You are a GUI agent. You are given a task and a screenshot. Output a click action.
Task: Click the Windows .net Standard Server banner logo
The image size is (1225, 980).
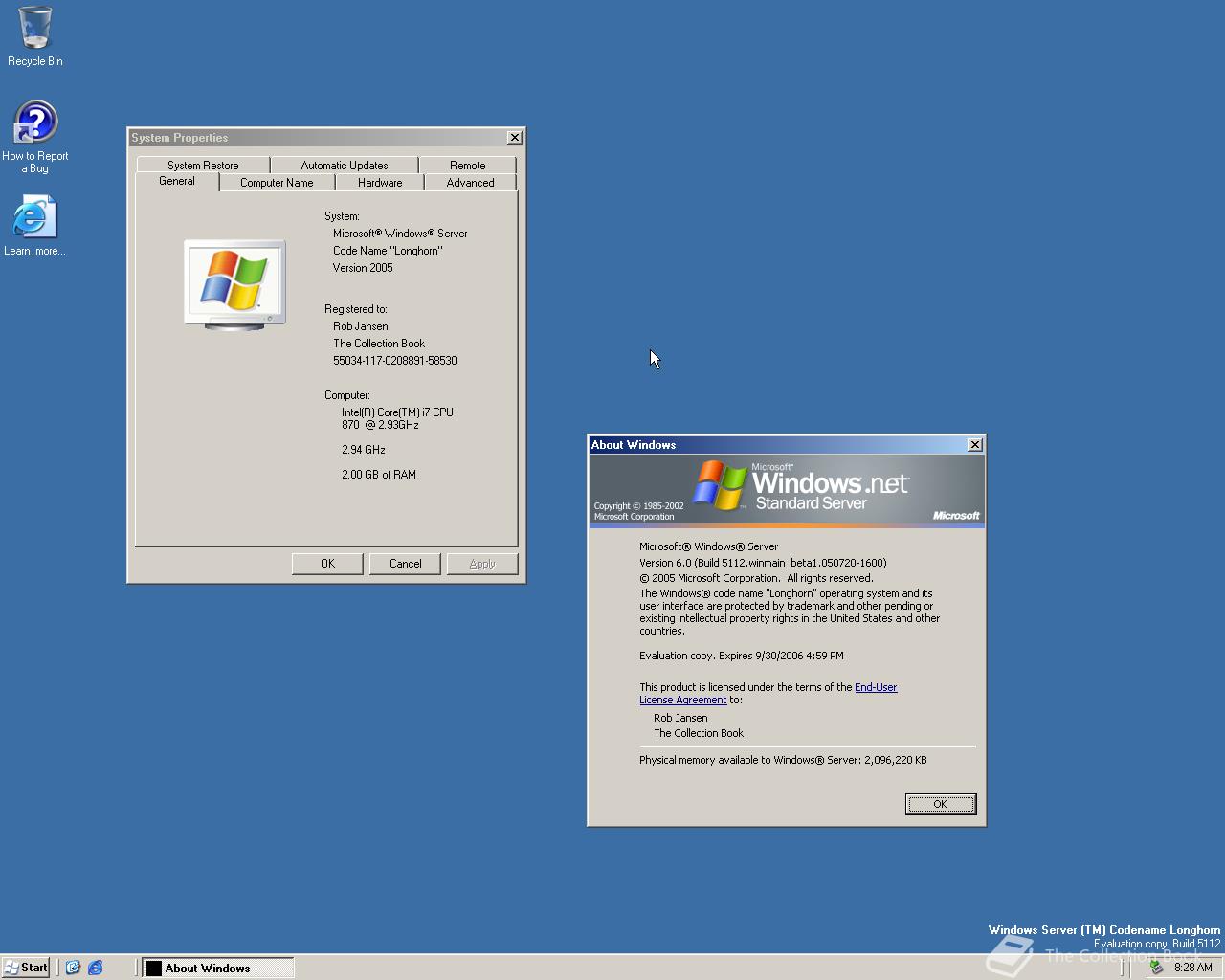tap(800, 486)
